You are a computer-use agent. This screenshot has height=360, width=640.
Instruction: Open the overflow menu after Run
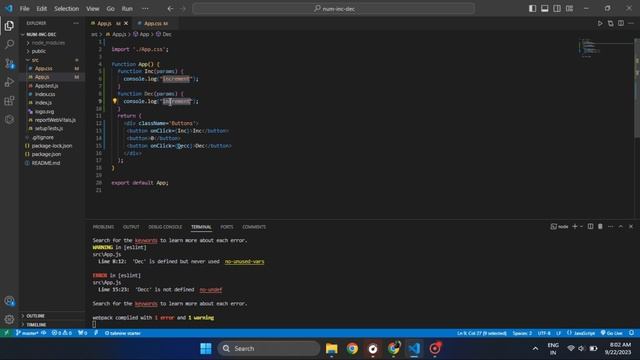click(x=145, y=9)
